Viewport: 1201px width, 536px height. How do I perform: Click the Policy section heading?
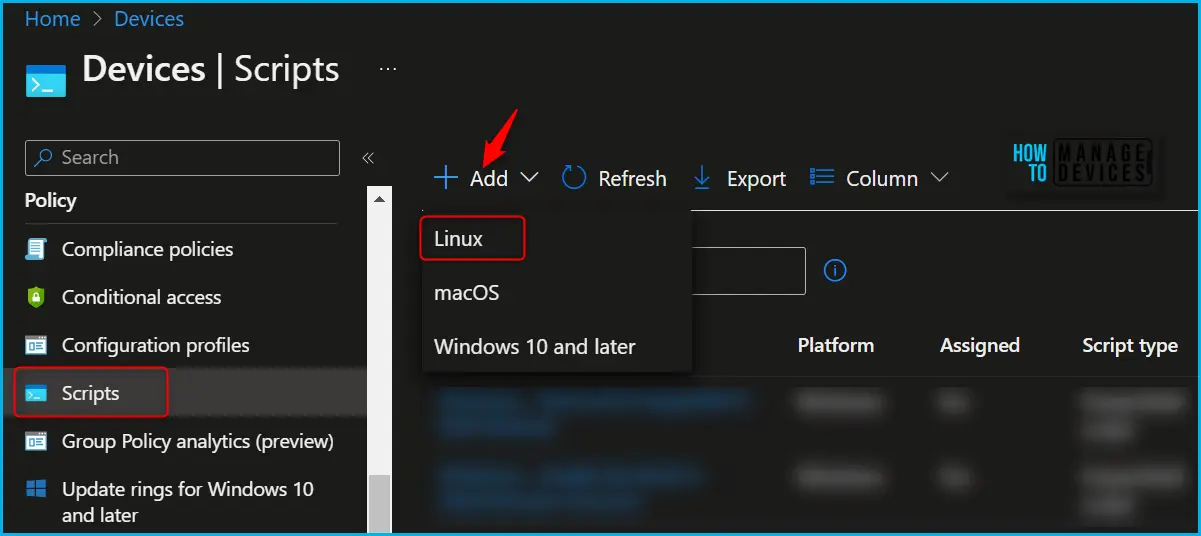51,201
